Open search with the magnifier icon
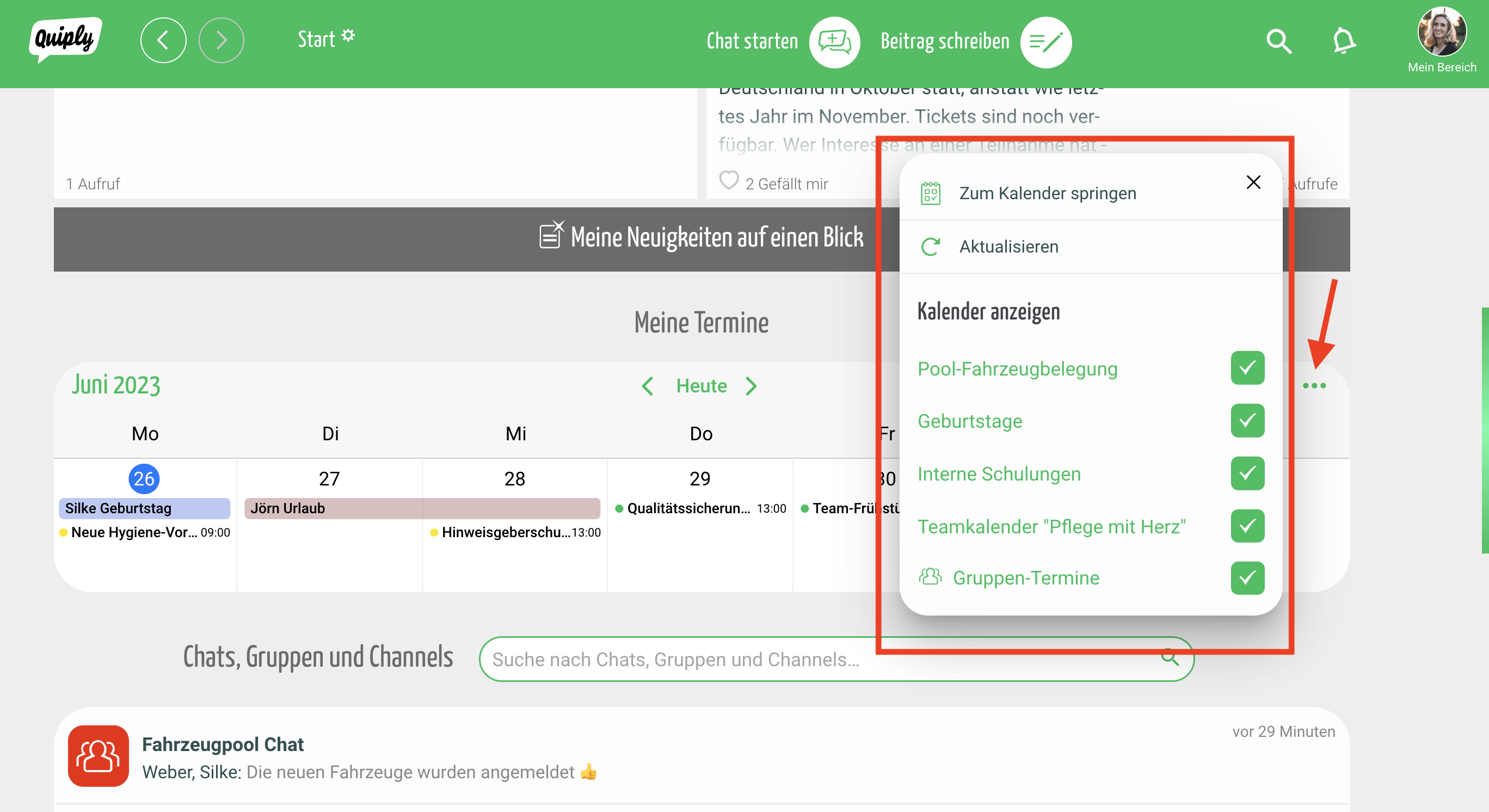The height and width of the screenshot is (812, 1489). point(1278,41)
